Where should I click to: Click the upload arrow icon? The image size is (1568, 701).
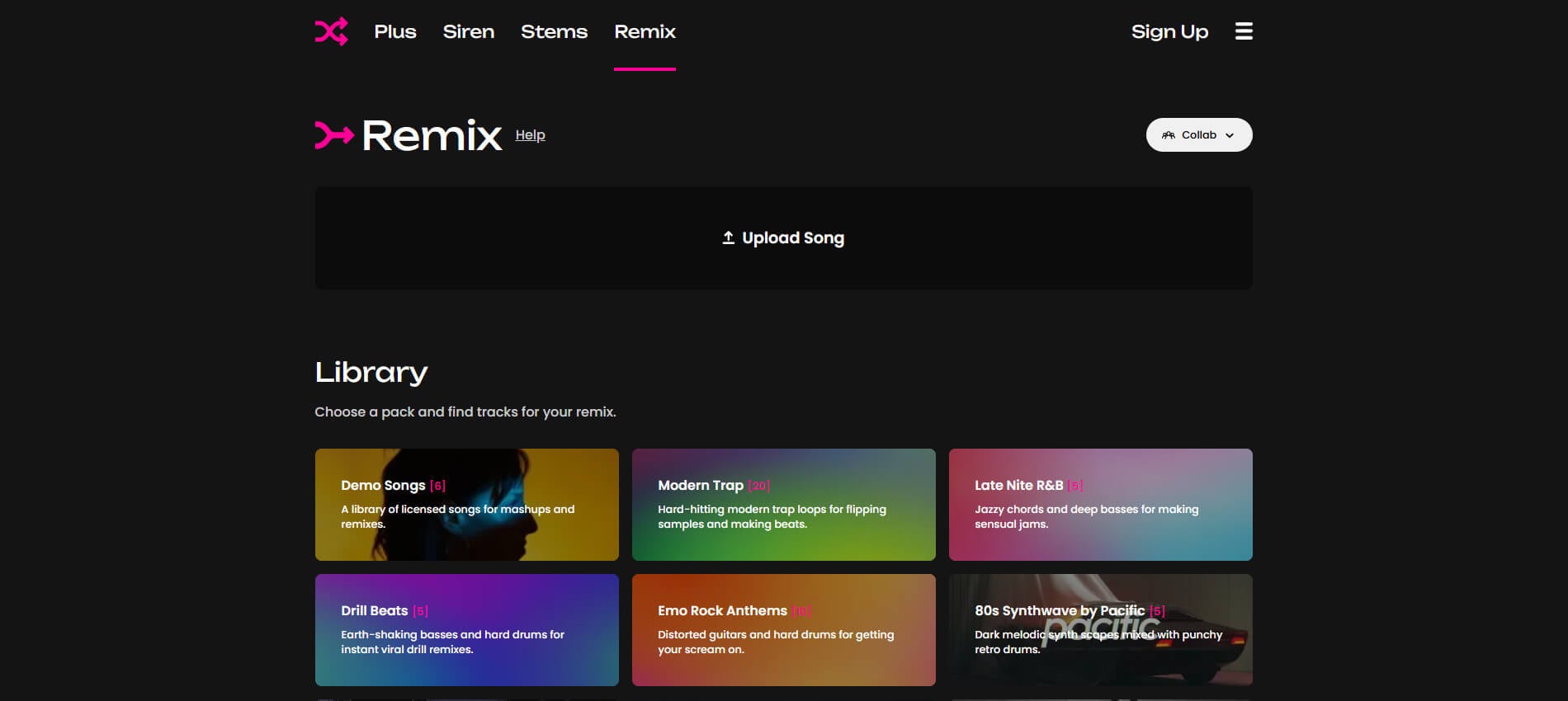click(728, 238)
